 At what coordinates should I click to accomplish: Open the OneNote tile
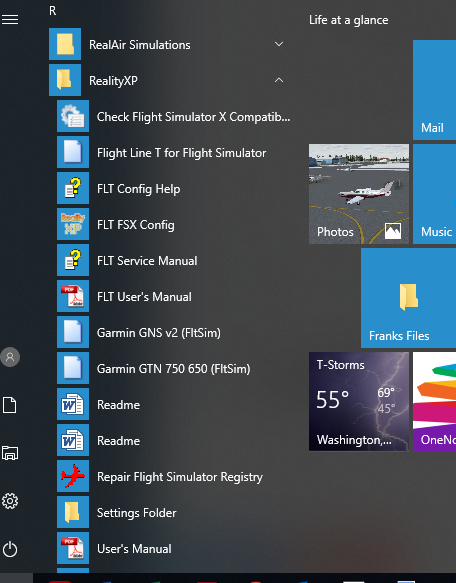pyautogui.click(x=434, y=402)
